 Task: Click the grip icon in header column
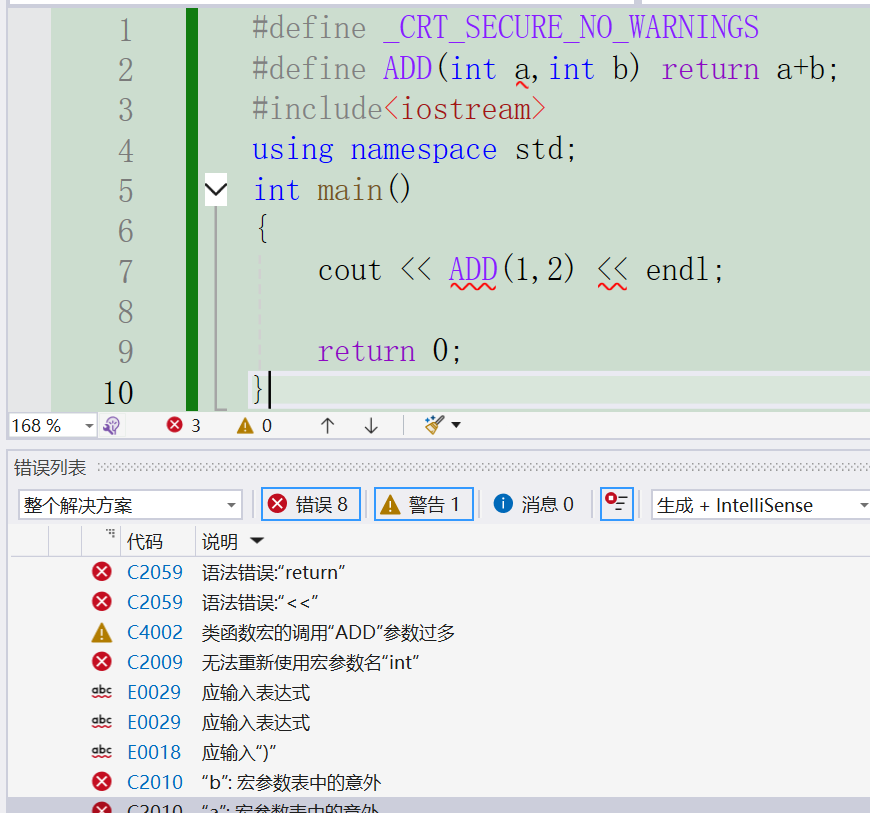click(x=110, y=533)
